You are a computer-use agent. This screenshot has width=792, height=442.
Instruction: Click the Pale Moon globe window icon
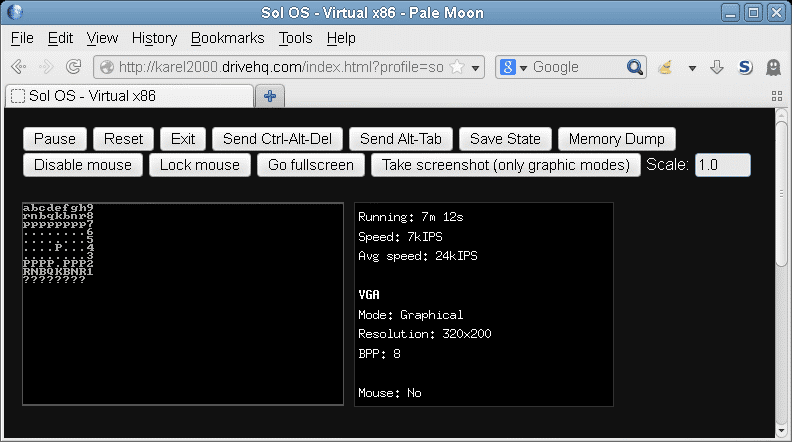click(15, 12)
